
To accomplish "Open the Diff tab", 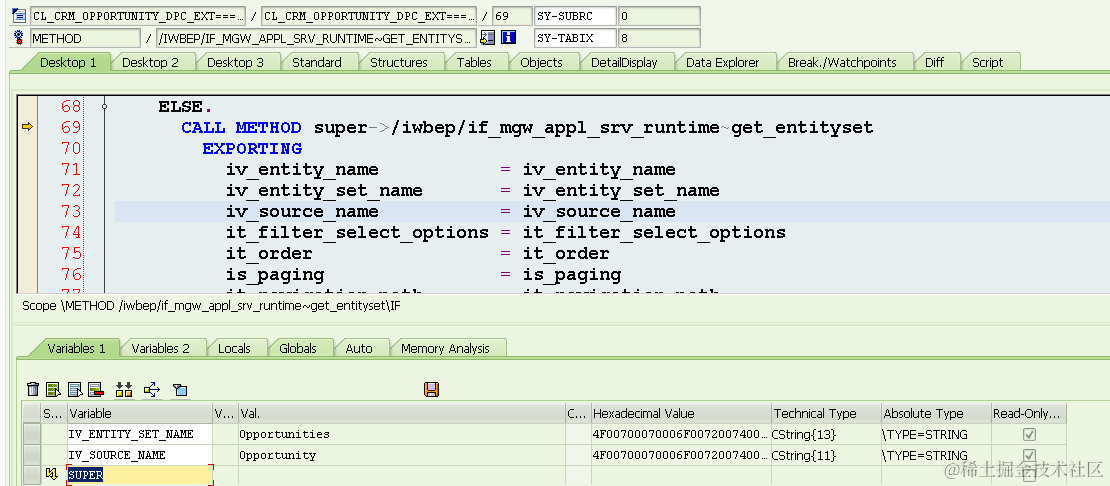I will (934, 62).
